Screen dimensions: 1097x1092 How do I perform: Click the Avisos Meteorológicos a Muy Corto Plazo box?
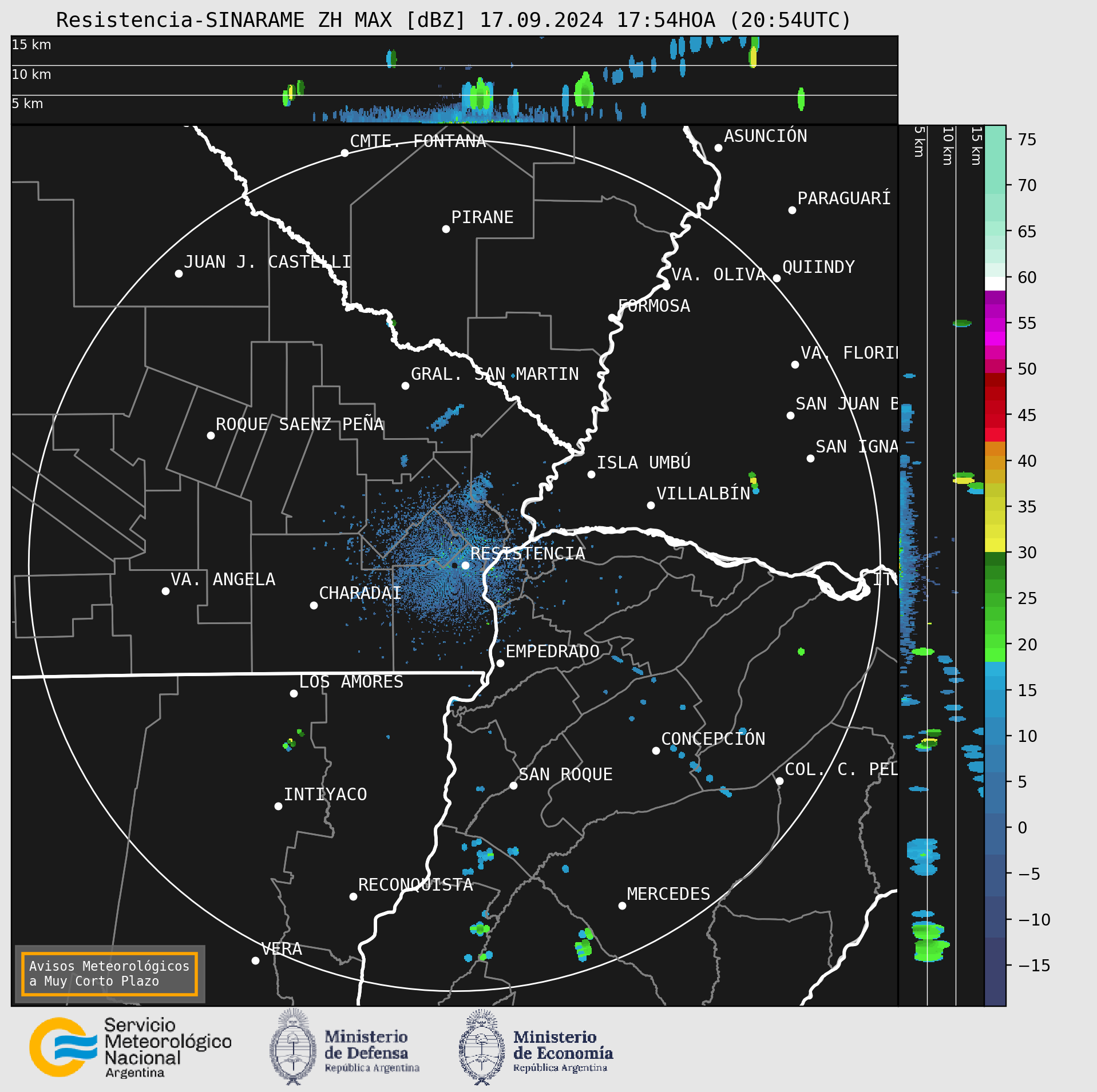coord(109,974)
